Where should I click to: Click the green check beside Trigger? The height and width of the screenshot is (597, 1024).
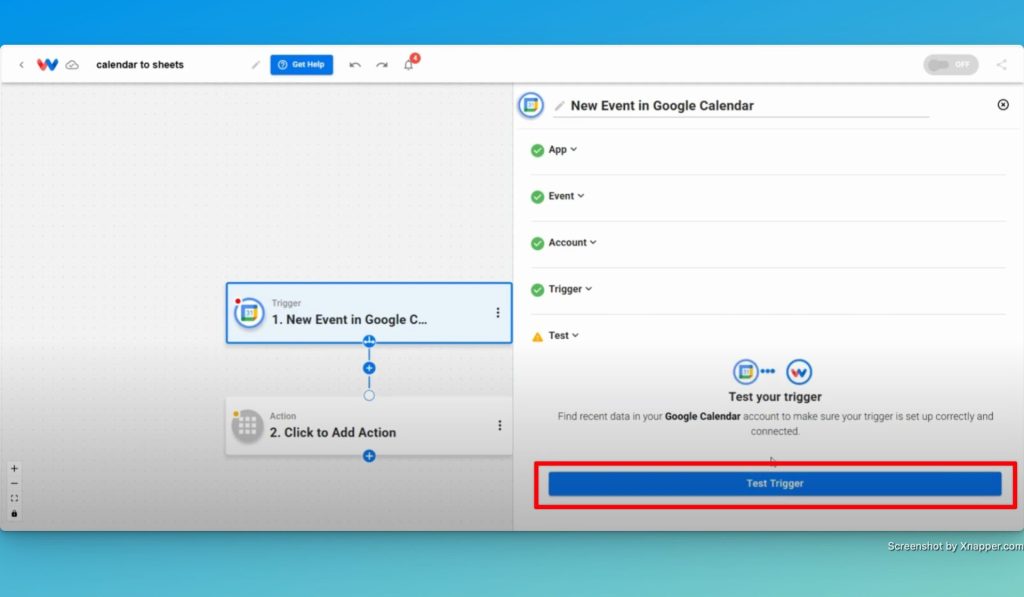(537, 289)
